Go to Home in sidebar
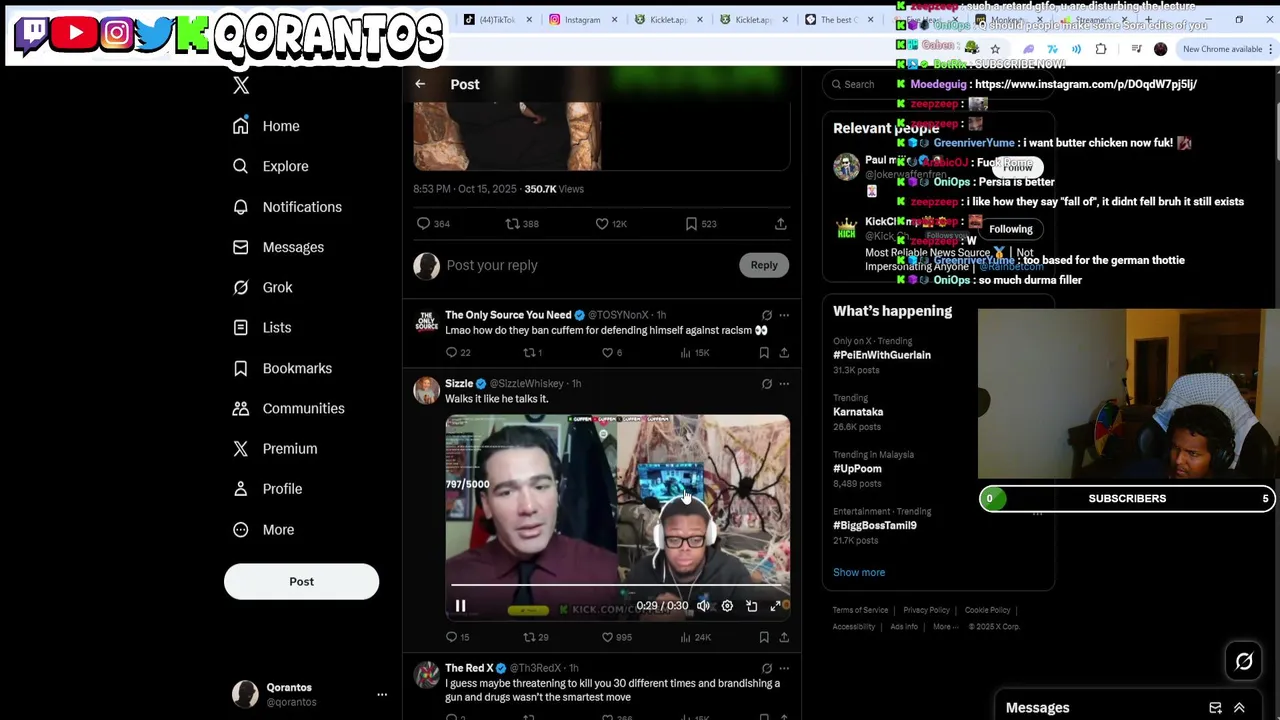Viewport: 1280px width, 720px height. [266, 126]
